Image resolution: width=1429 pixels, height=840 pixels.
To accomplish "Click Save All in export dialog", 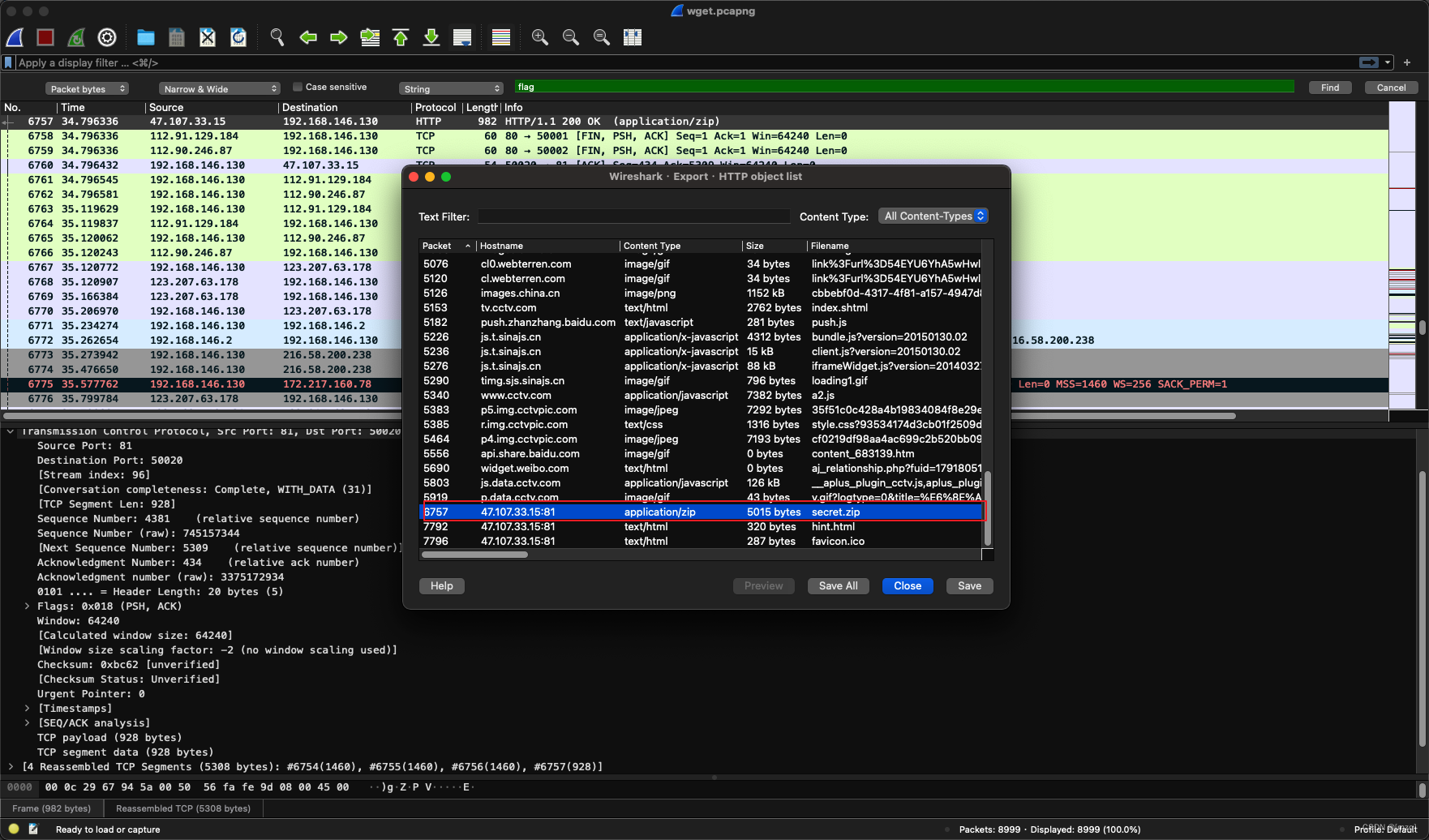I will click(x=839, y=585).
